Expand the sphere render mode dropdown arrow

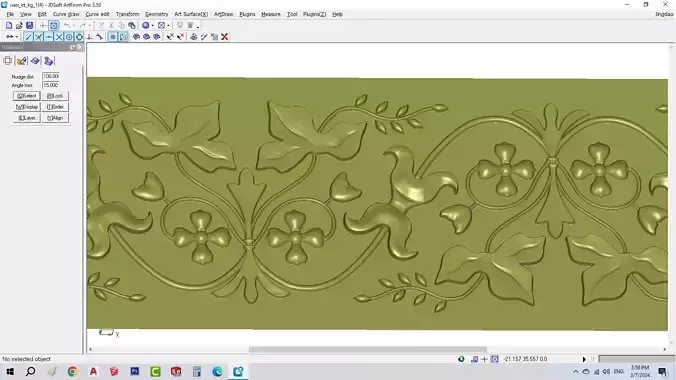click(x=152, y=25)
